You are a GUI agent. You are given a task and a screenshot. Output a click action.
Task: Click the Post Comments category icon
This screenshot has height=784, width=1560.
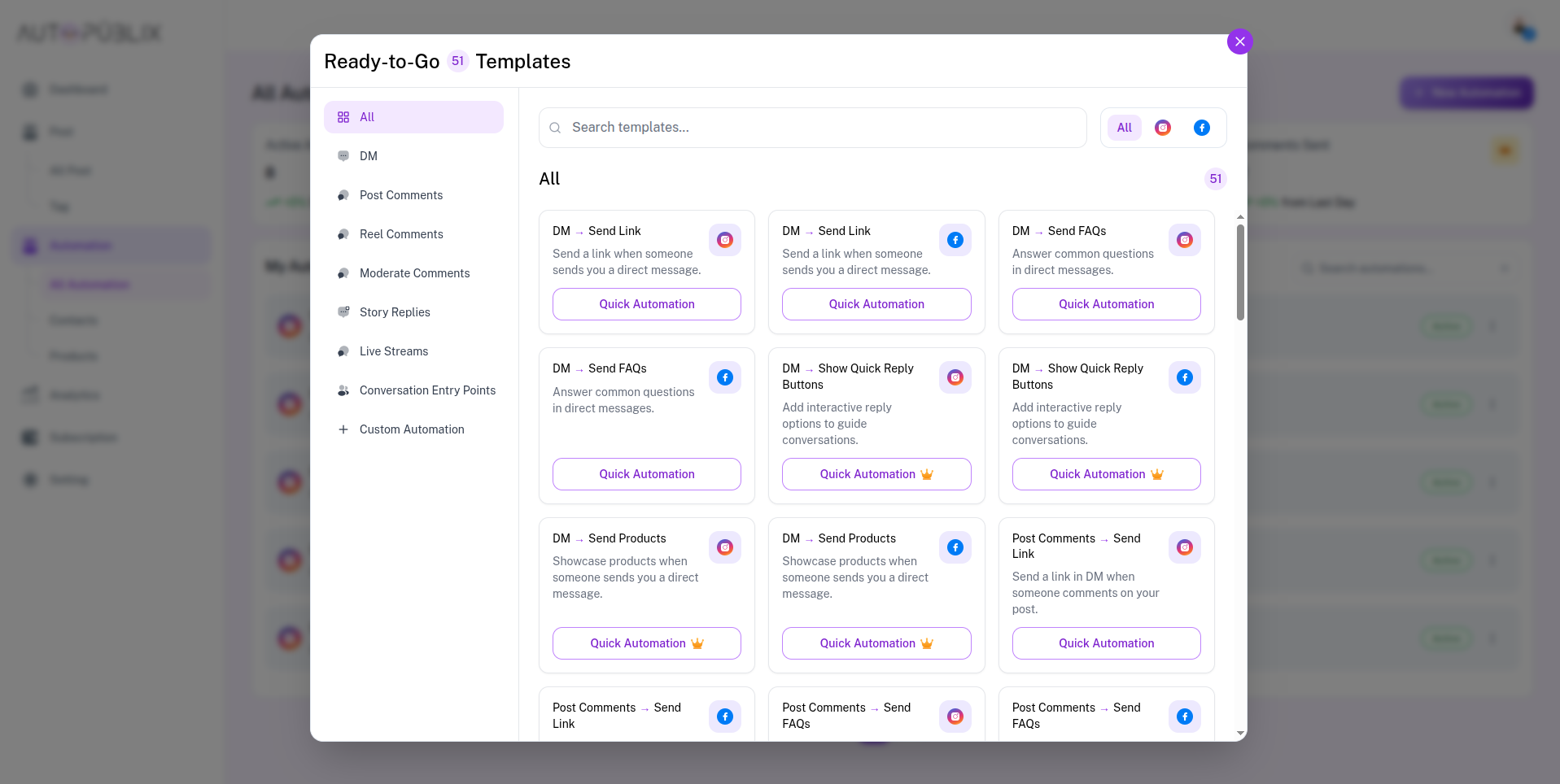343,195
